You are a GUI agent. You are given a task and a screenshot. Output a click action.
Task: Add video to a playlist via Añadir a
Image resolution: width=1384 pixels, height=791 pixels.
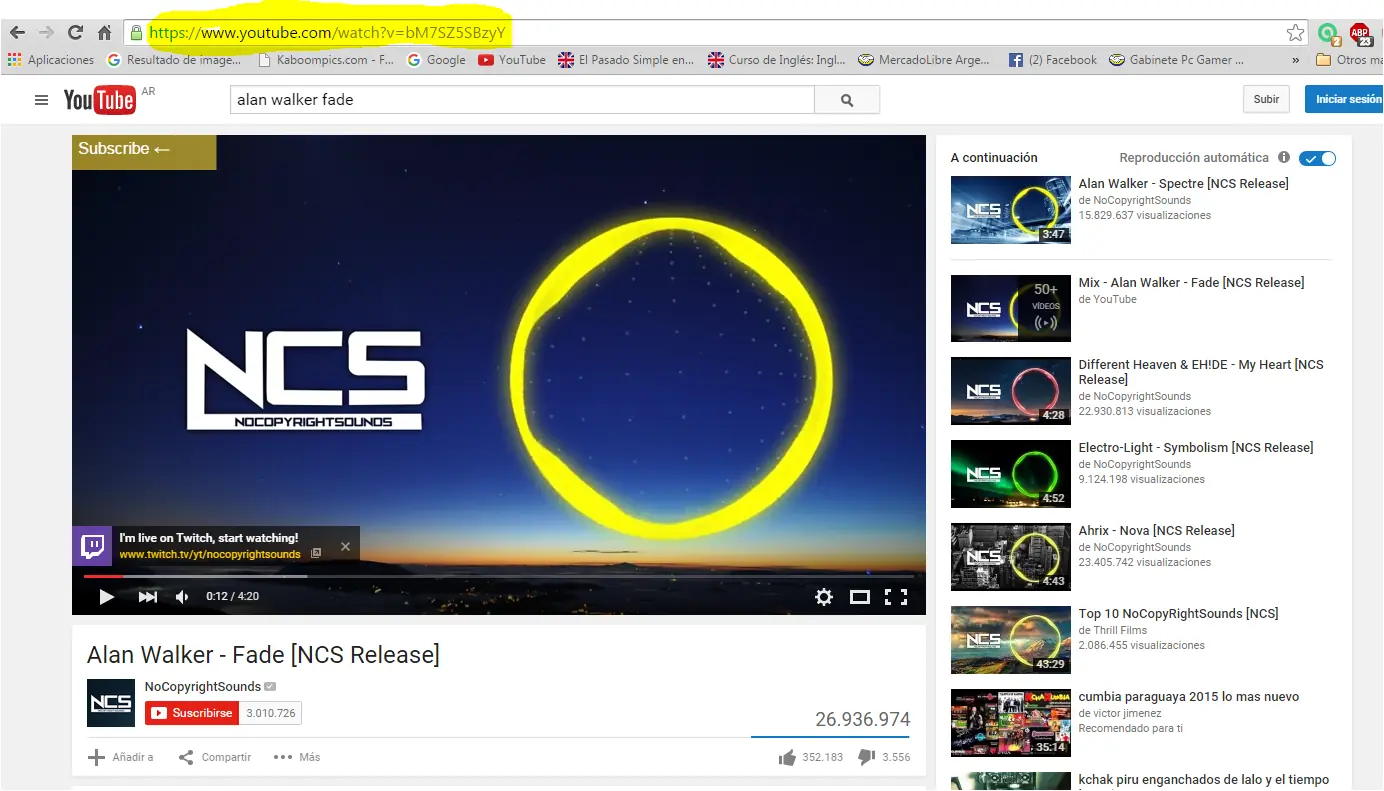click(121, 757)
